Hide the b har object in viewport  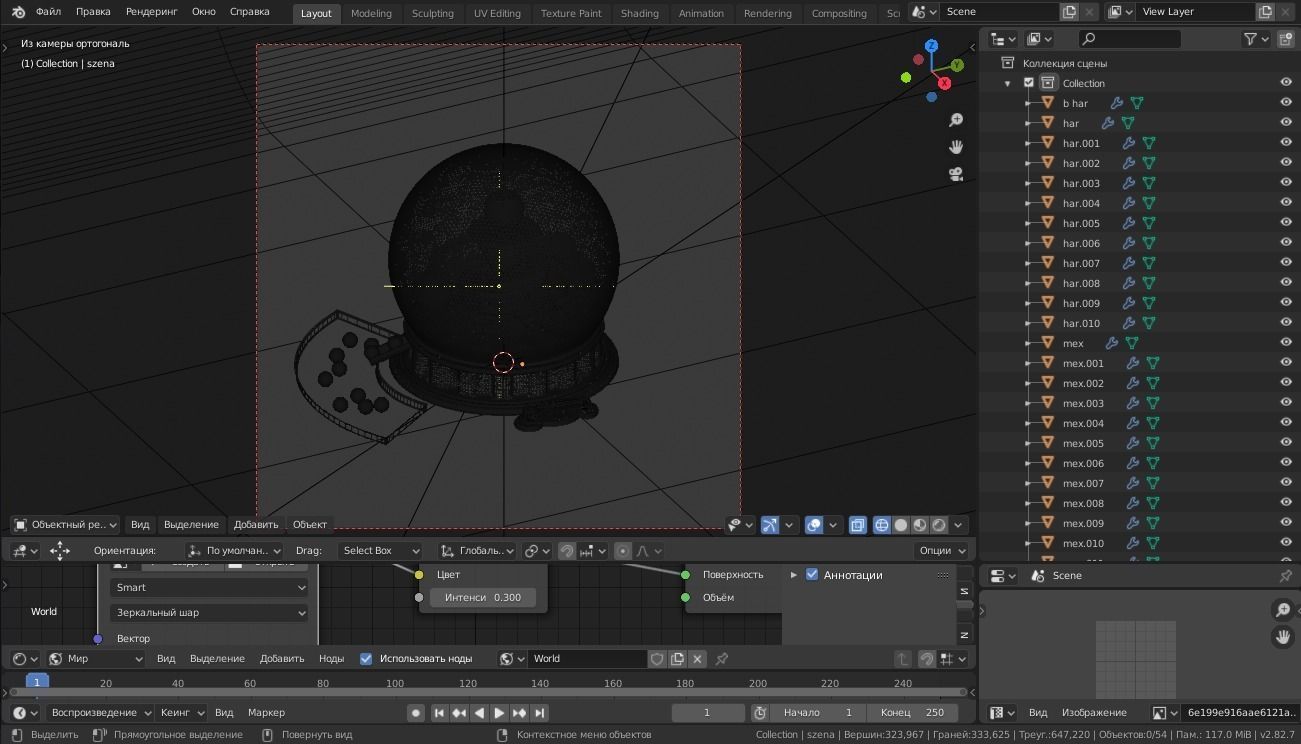click(1286, 103)
